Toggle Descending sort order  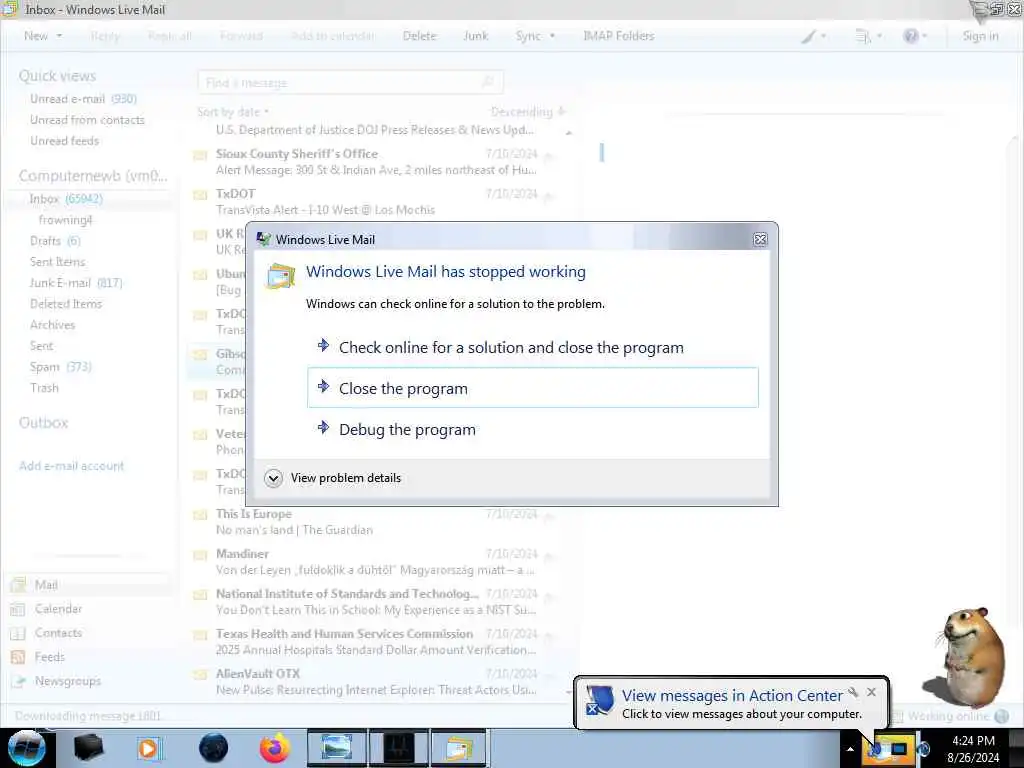(x=528, y=112)
